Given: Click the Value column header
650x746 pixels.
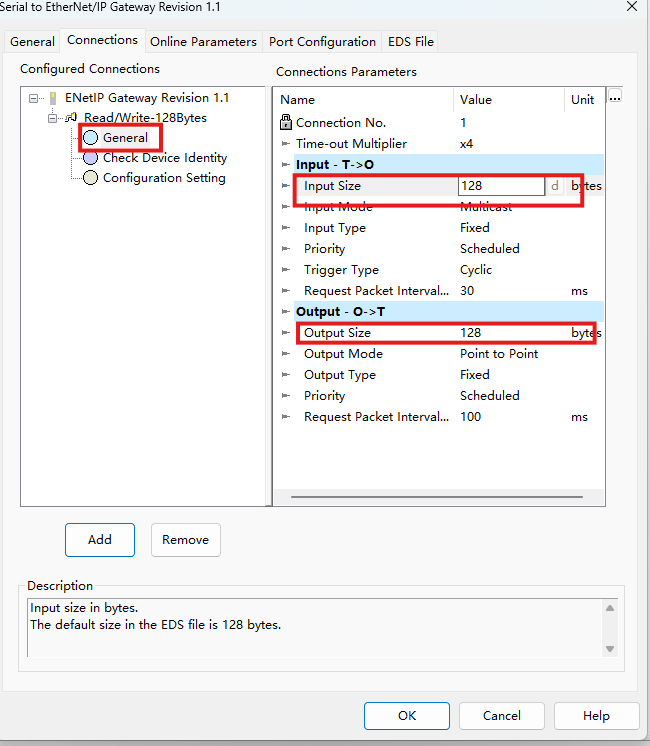Looking at the screenshot, I should [x=475, y=99].
